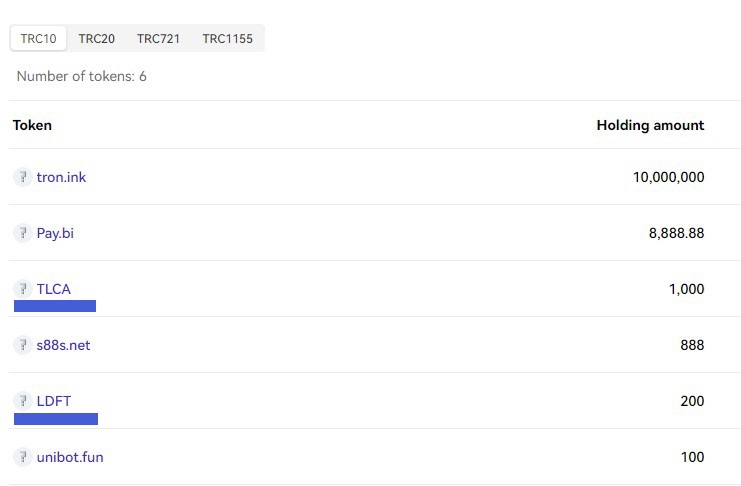
Task: Click the s88s.net token placeholder icon
Action: (x=22, y=345)
